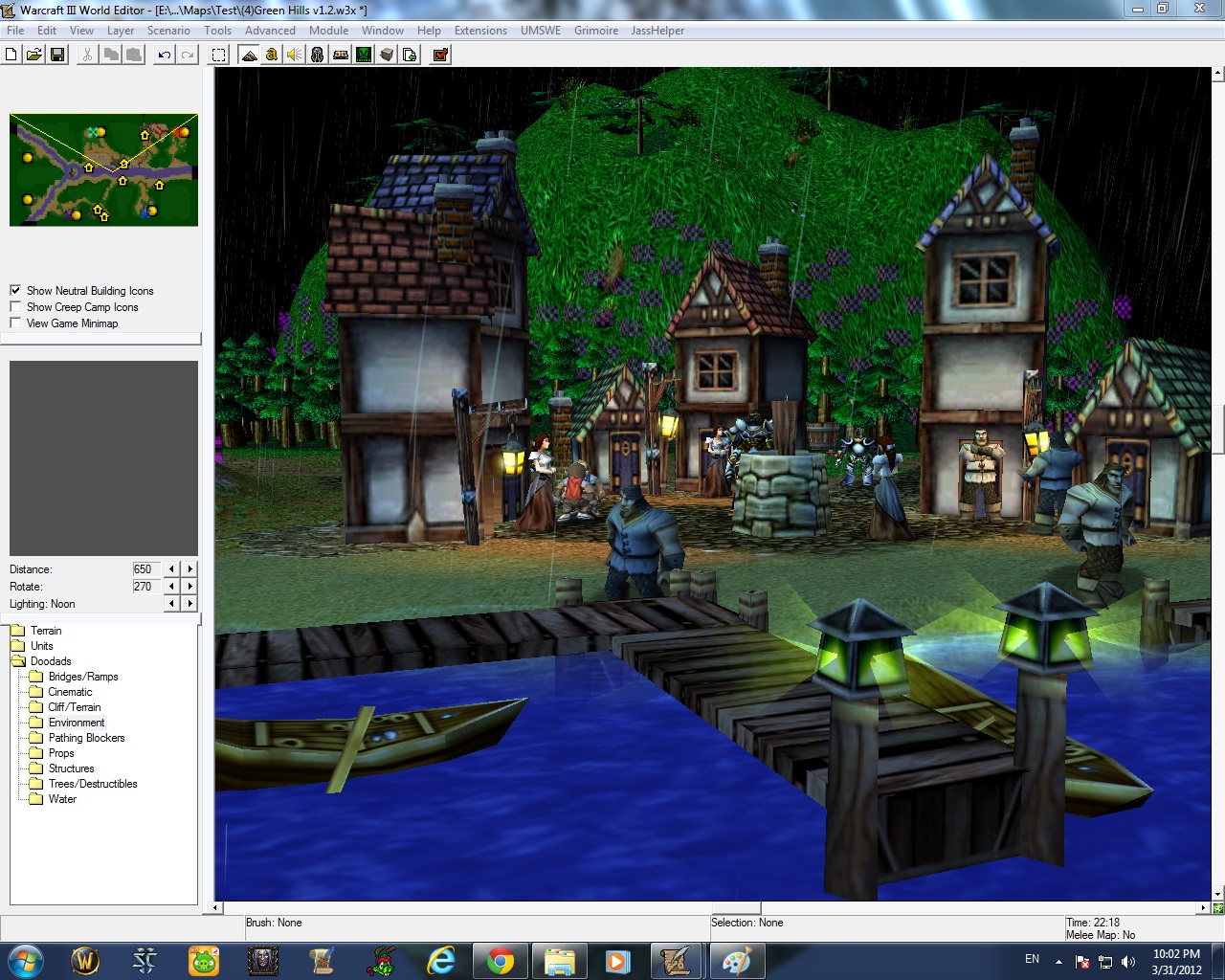
Task: Advance Lighting setting with right arrow
Action: [189, 603]
